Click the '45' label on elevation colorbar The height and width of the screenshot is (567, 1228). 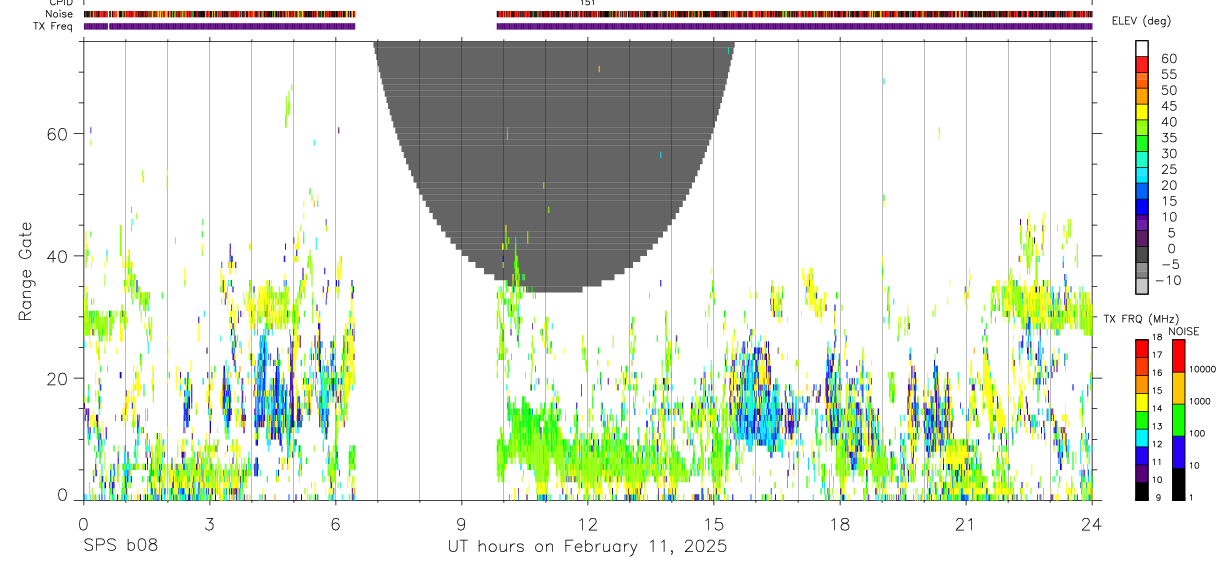(1168, 107)
